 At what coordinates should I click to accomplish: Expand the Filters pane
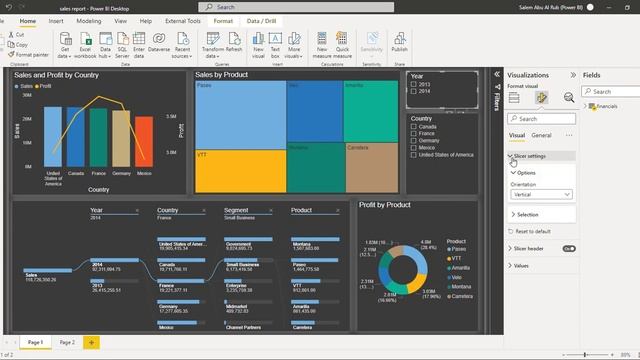point(497,74)
